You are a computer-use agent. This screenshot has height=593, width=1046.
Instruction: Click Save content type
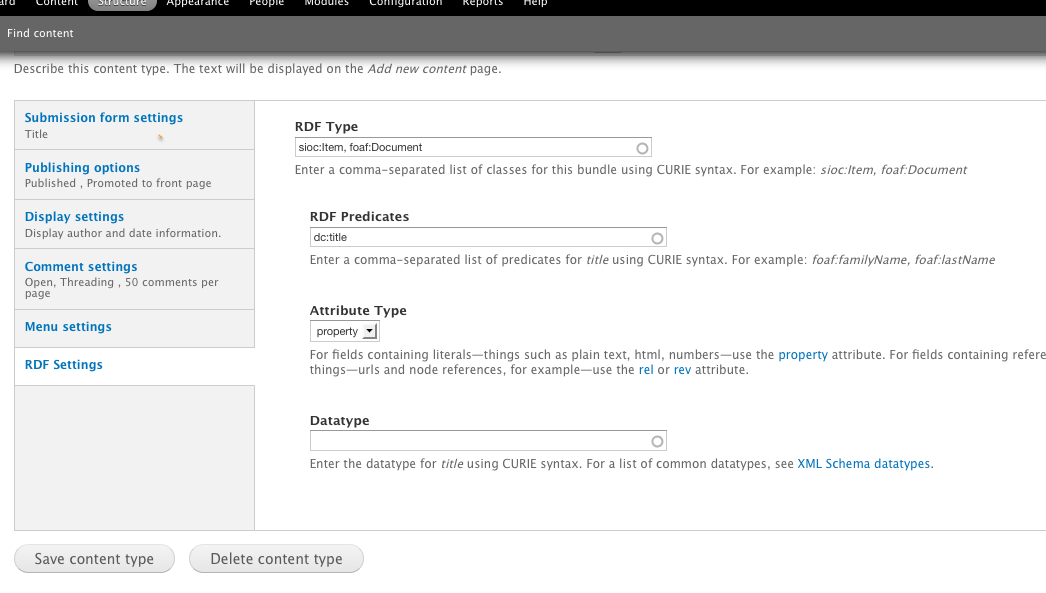click(94, 559)
